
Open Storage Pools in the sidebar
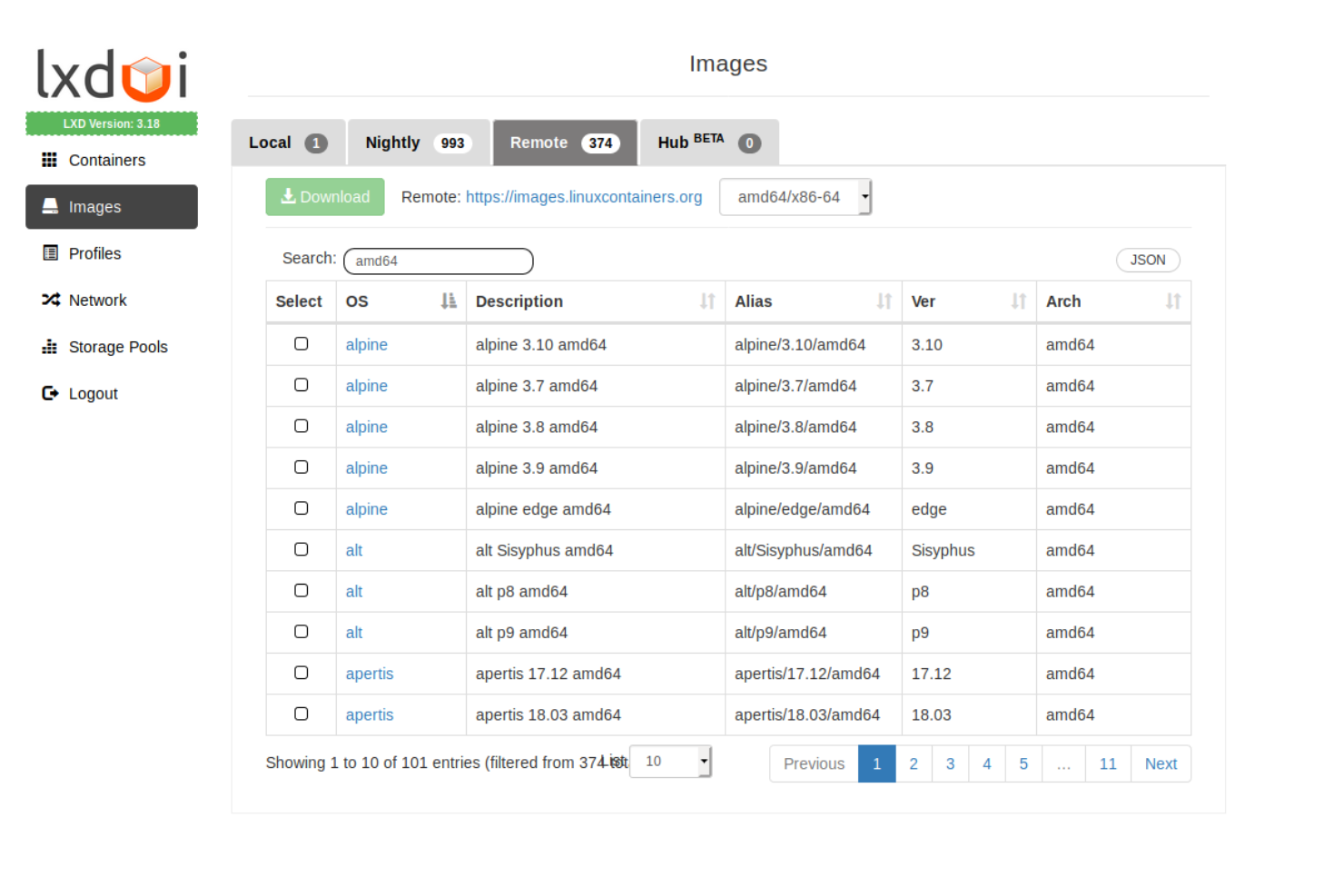[112, 347]
